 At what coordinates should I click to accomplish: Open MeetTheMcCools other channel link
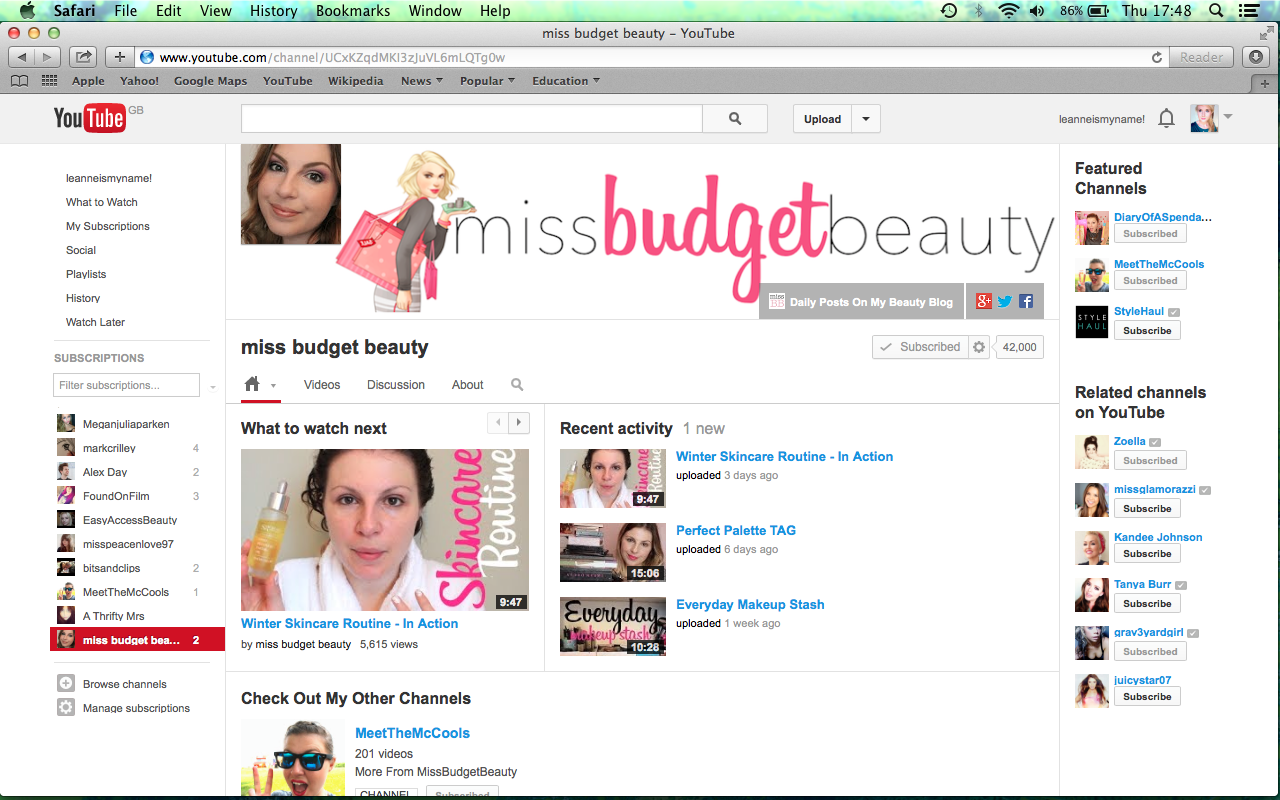[x=412, y=733]
